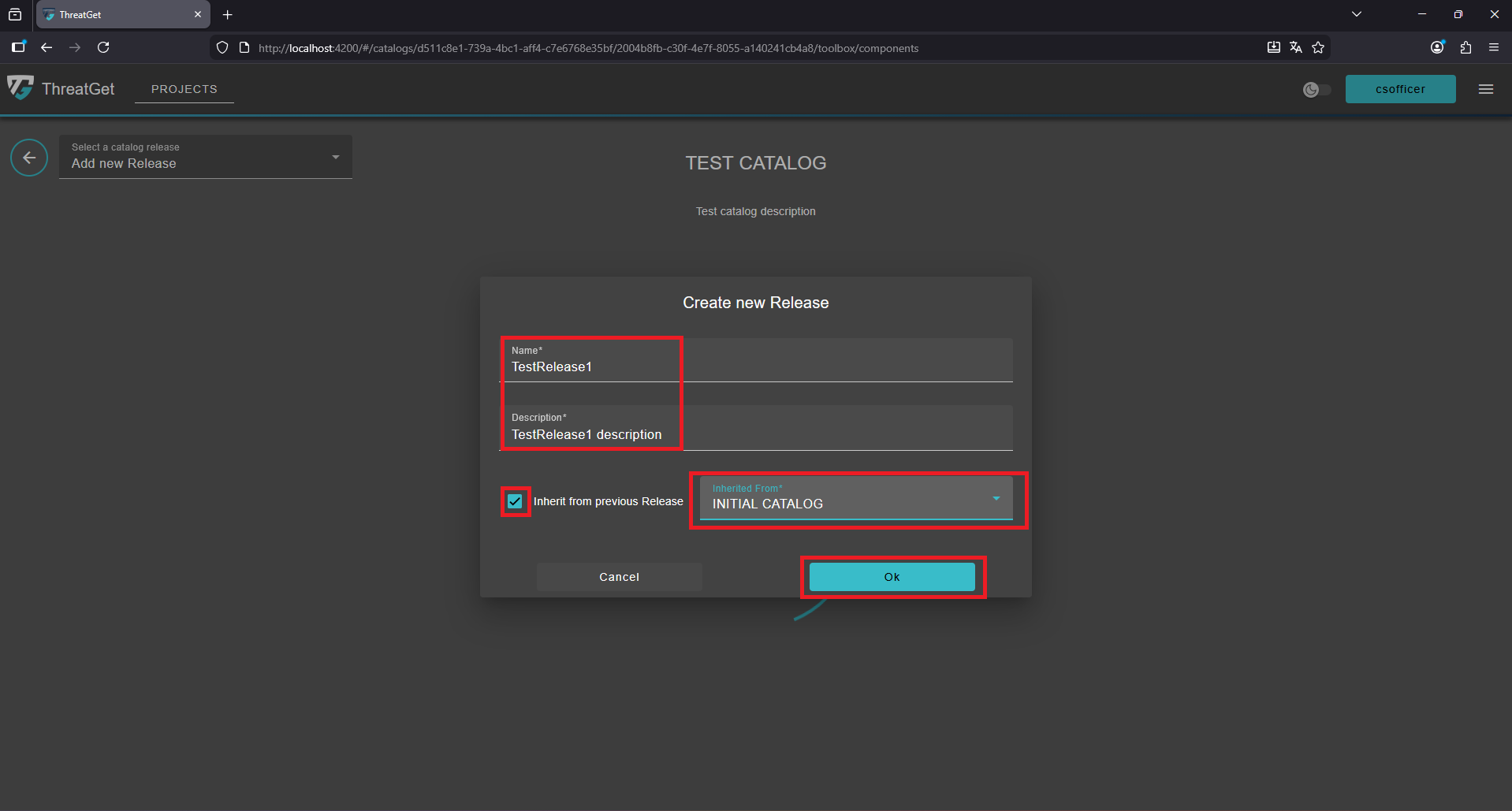Toggle the dark mode switch
1512x811 pixels.
(1316, 90)
